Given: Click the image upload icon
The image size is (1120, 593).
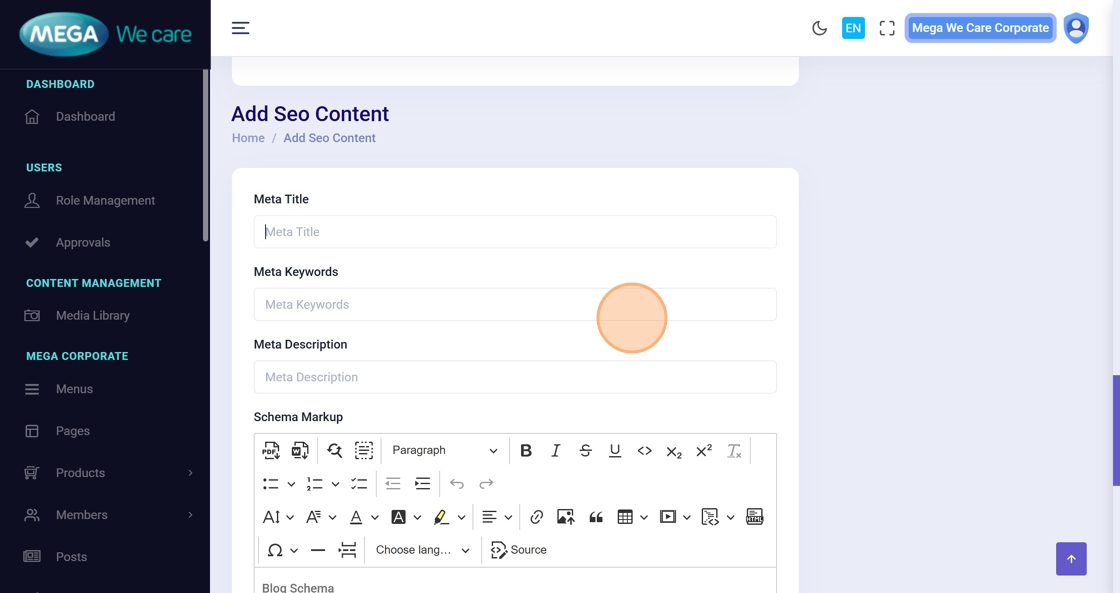Looking at the screenshot, I should point(566,517).
